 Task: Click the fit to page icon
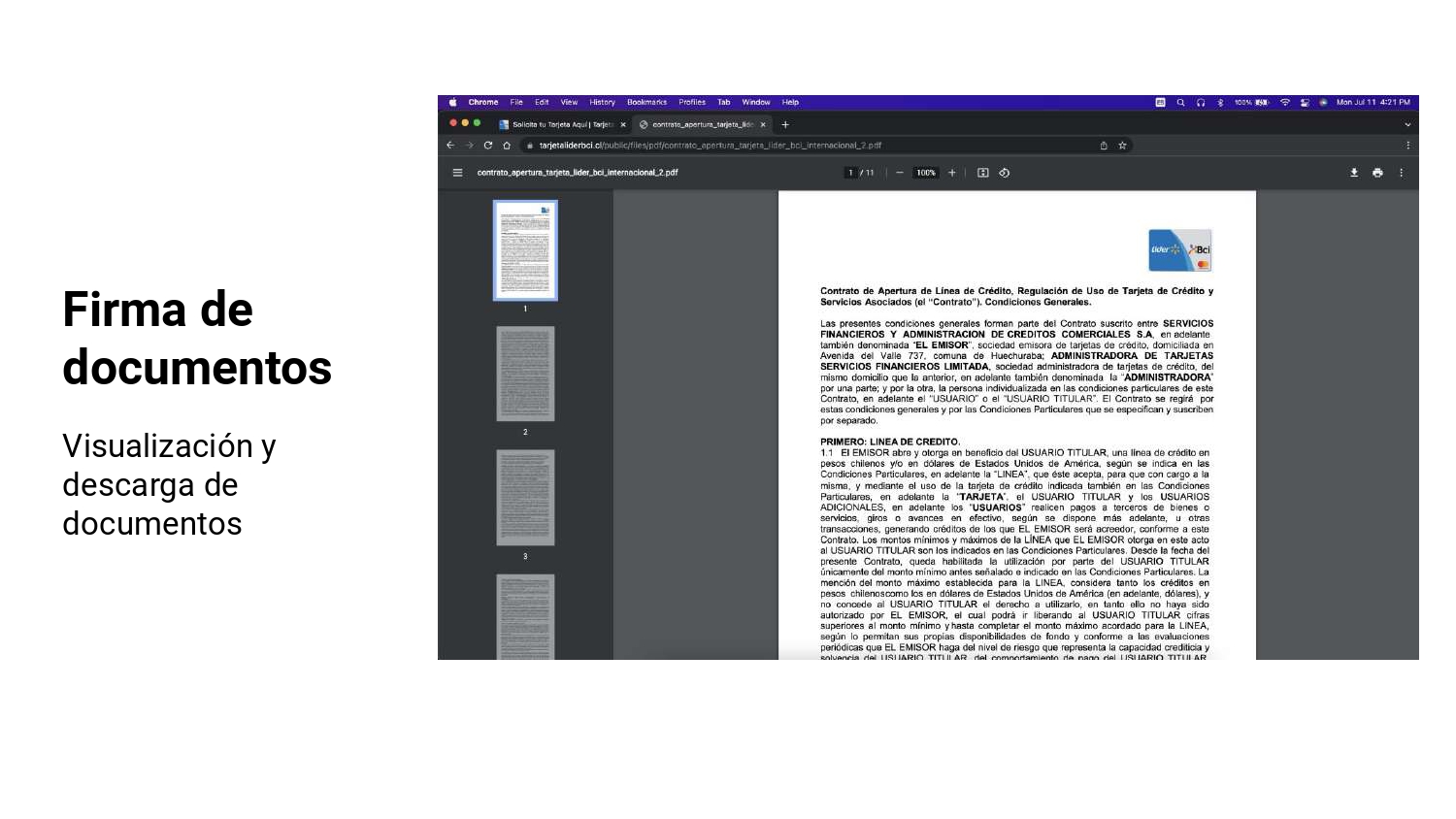[983, 173]
